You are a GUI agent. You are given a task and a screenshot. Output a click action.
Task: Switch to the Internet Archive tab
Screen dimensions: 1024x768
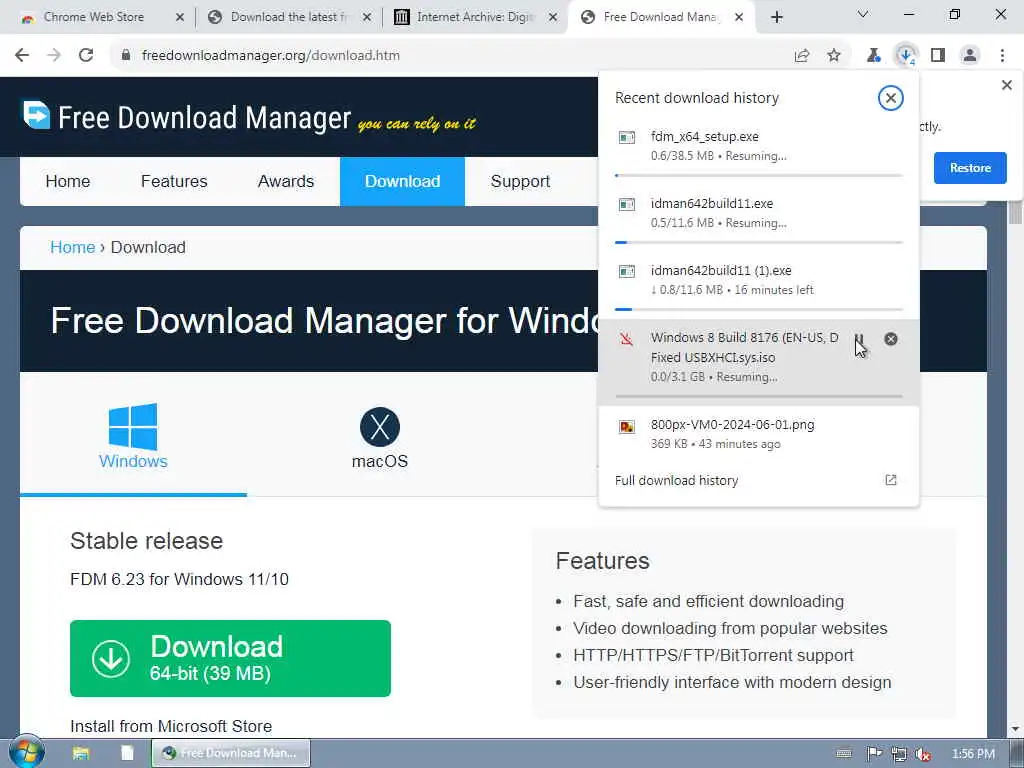click(x=475, y=17)
